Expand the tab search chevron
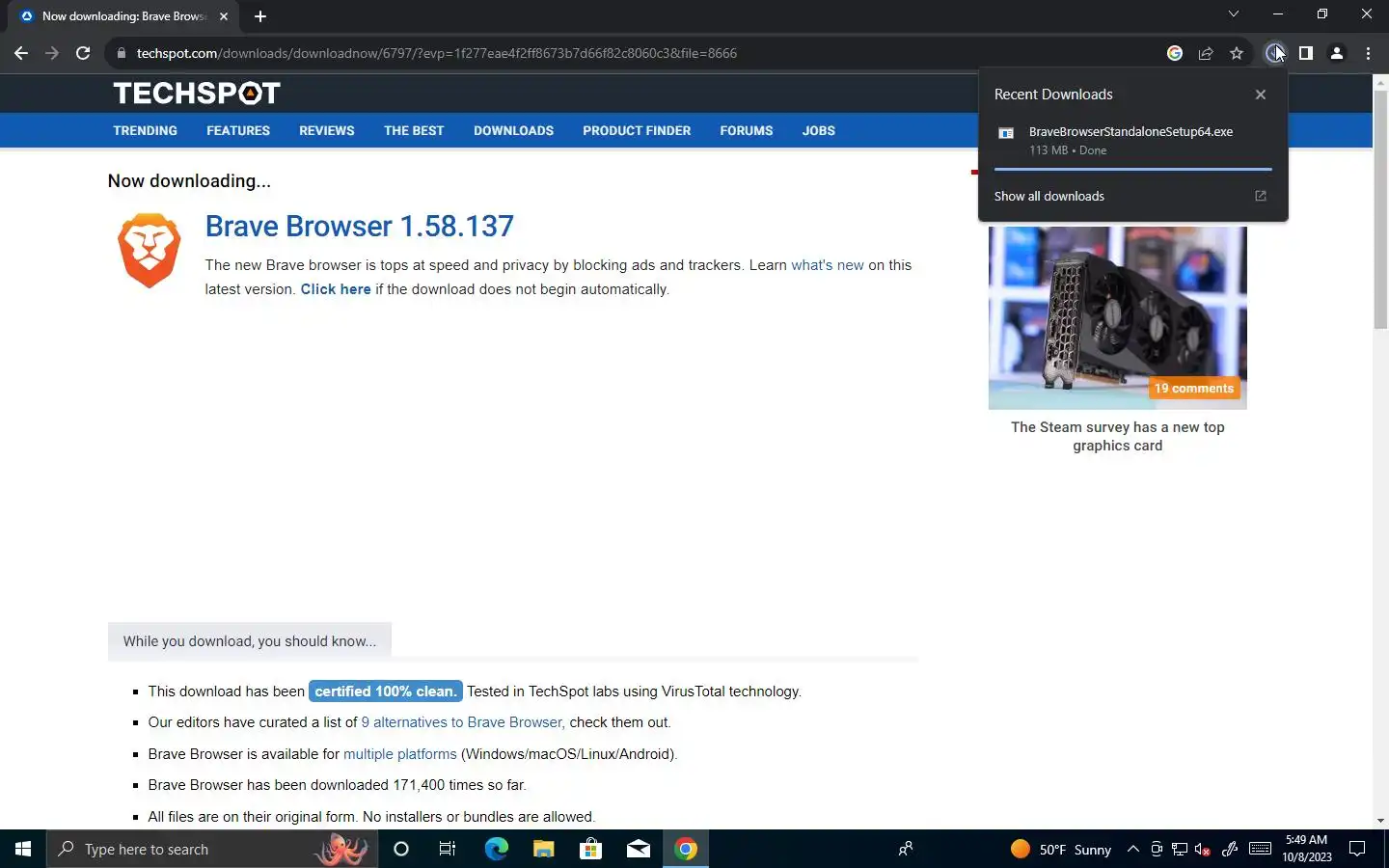This screenshot has height=868, width=1389. point(1233,14)
